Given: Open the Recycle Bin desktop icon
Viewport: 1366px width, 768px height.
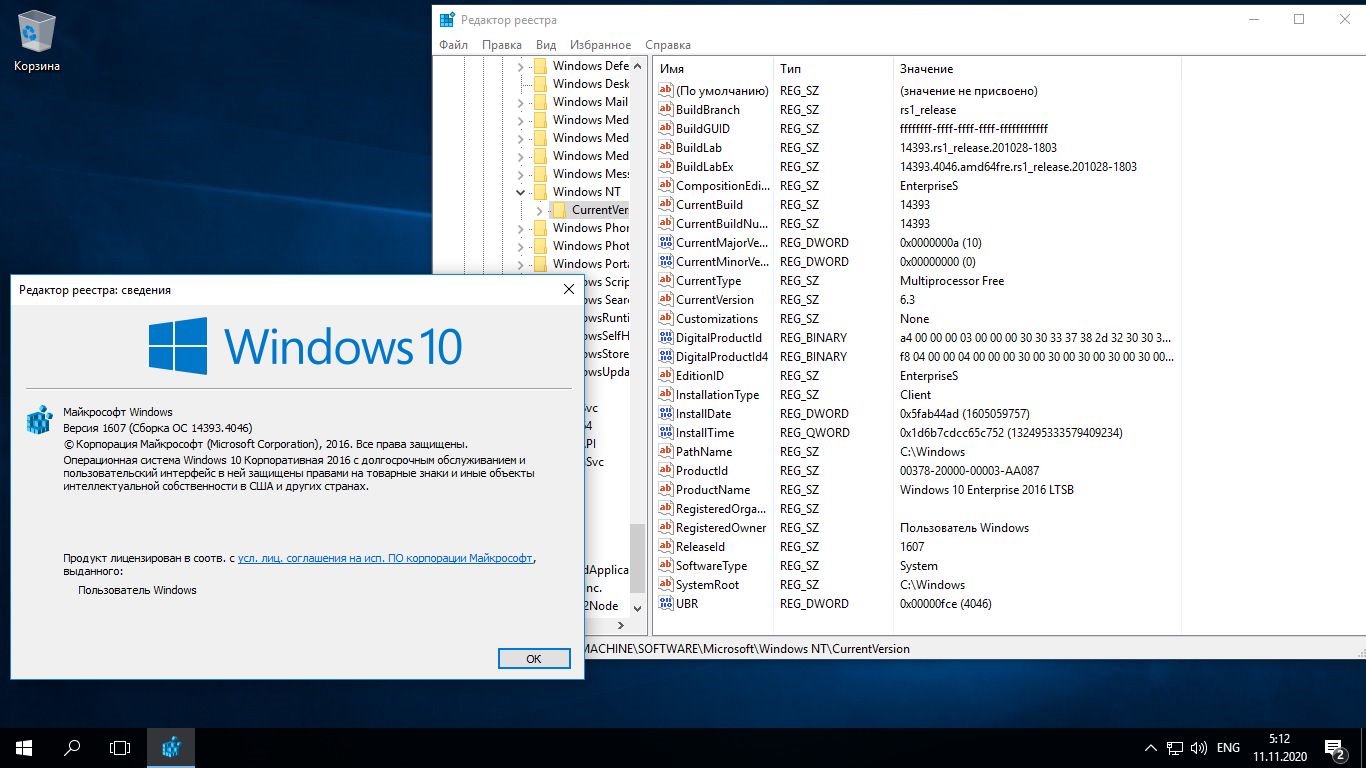Looking at the screenshot, I should (x=37, y=42).
